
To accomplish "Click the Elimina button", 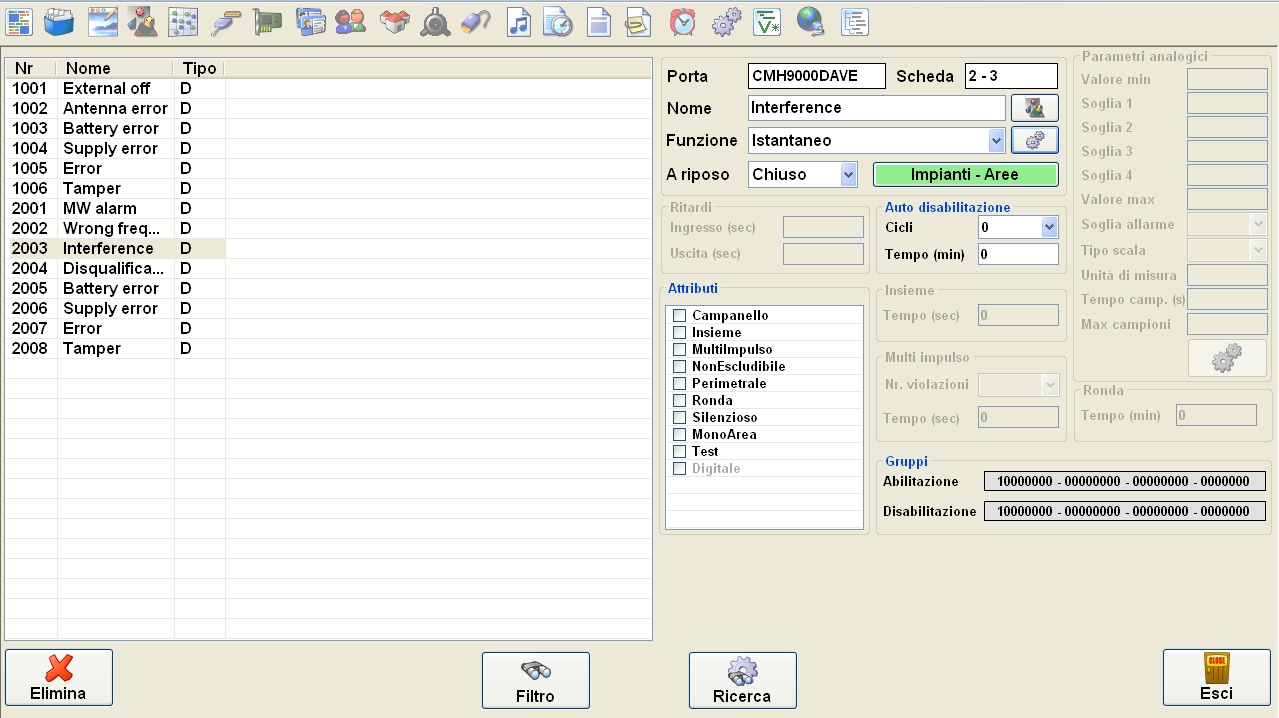I will (x=59, y=678).
